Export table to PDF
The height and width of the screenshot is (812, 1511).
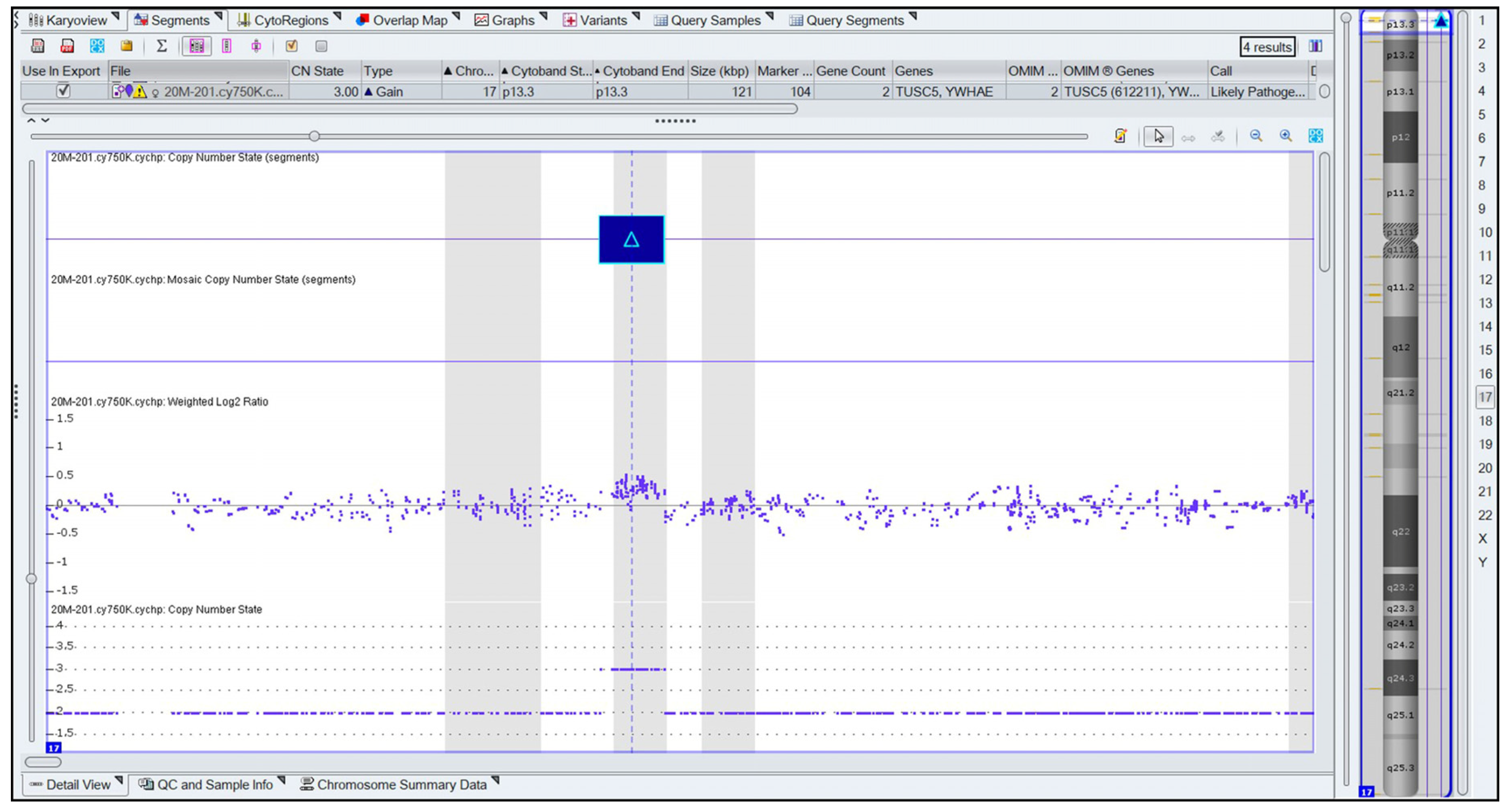tap(67, 46)
